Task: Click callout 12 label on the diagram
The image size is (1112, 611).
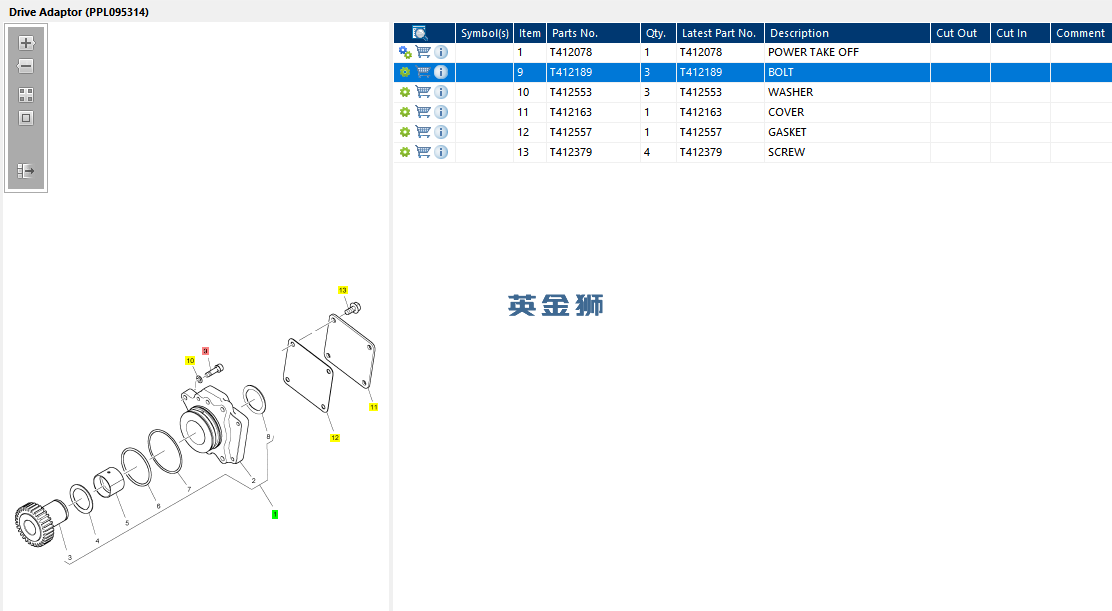Action: click(x=334, y=437)
